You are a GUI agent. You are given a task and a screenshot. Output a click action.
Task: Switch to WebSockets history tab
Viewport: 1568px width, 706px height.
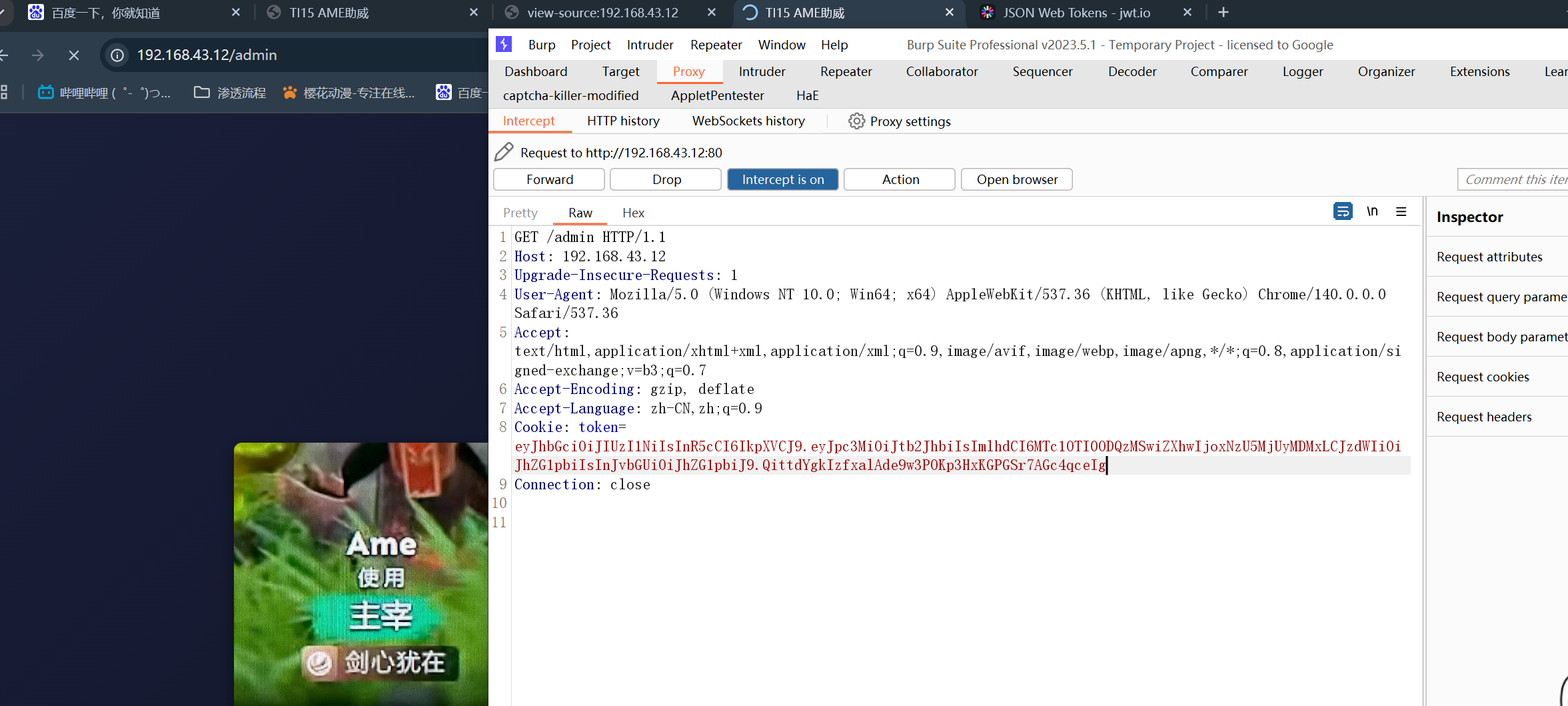(748, 121)
